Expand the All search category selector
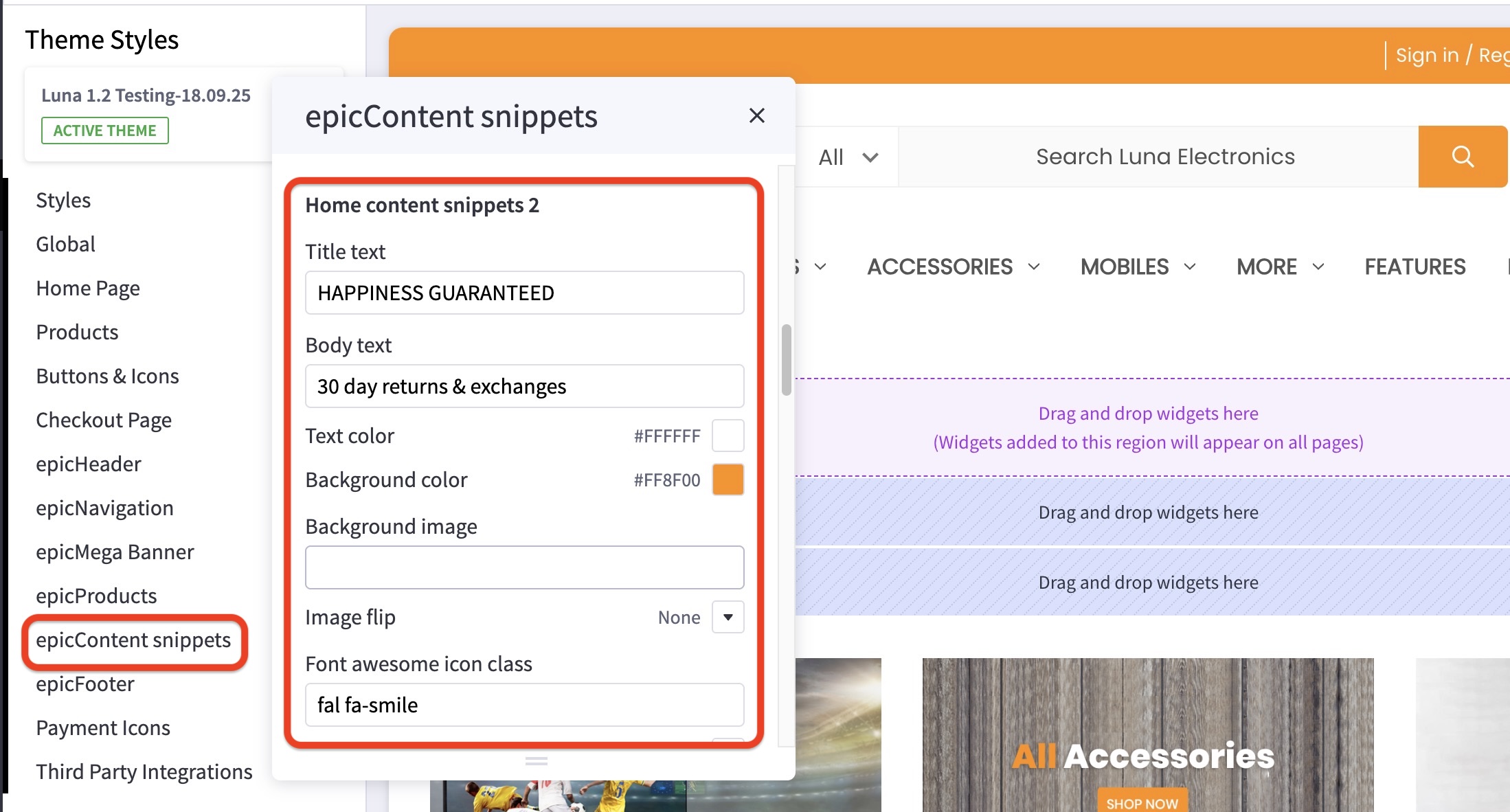The height and width of the screenshot is (812, 1510). pos(848,157)
